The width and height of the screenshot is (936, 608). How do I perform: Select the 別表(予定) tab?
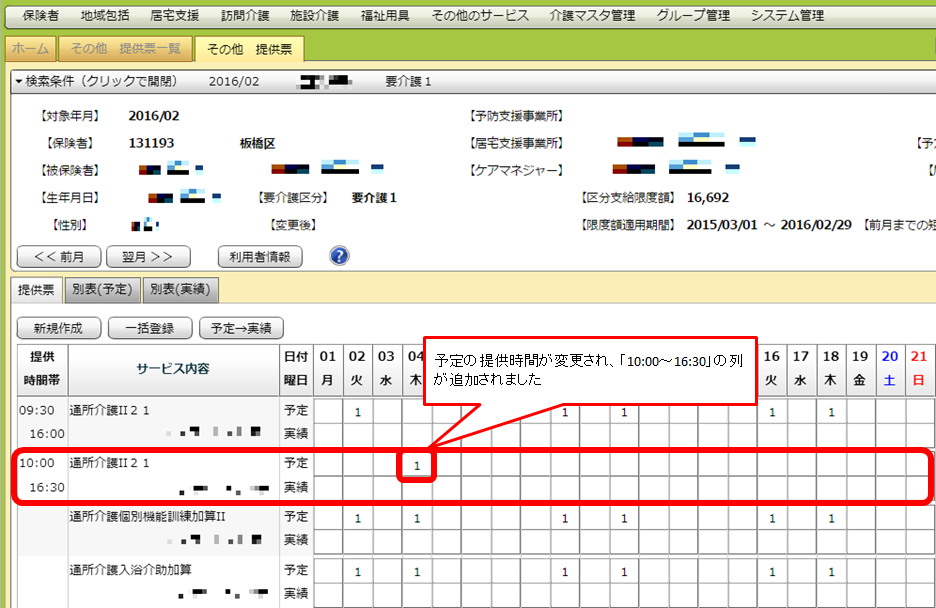coord(102,290)
